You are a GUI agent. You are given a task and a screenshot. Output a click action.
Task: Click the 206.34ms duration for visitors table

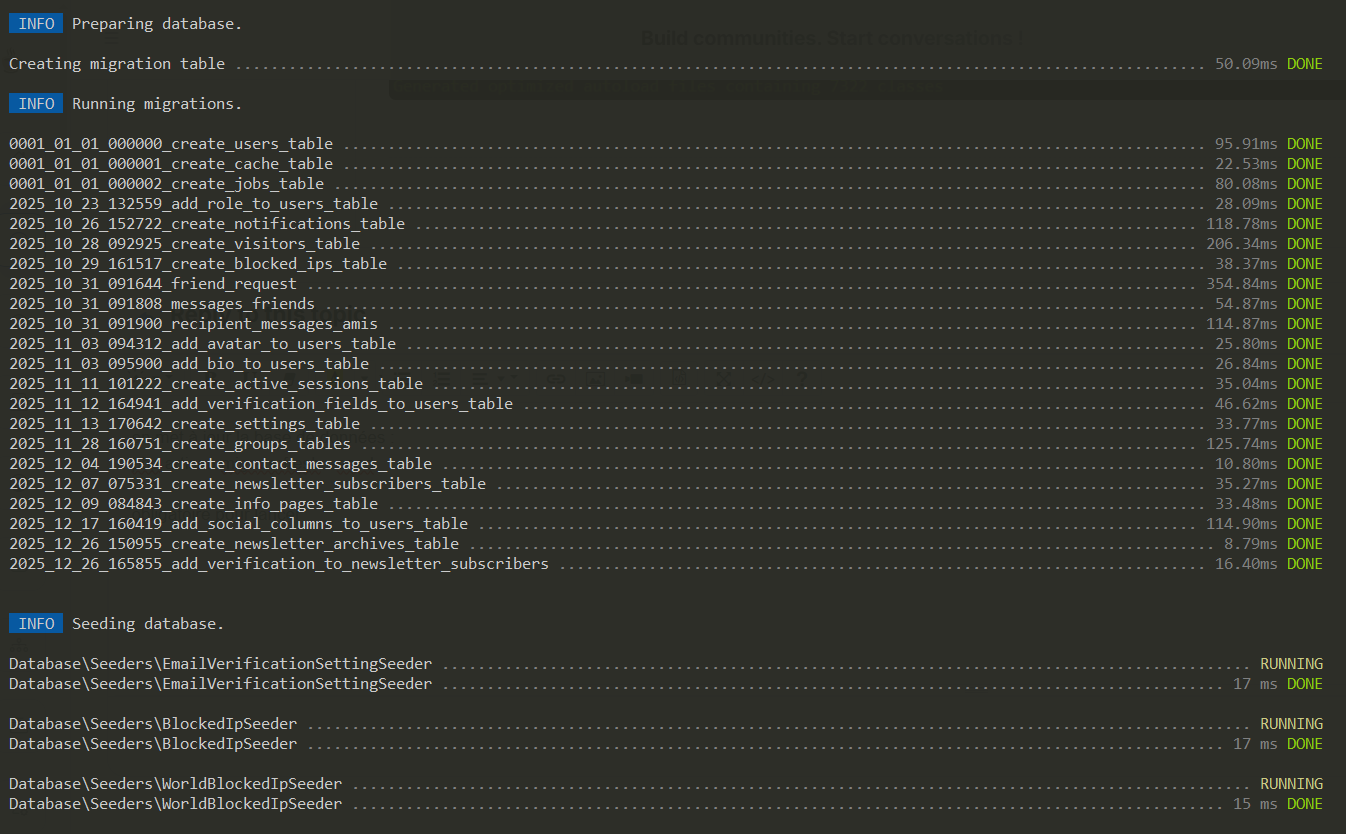1241,244
